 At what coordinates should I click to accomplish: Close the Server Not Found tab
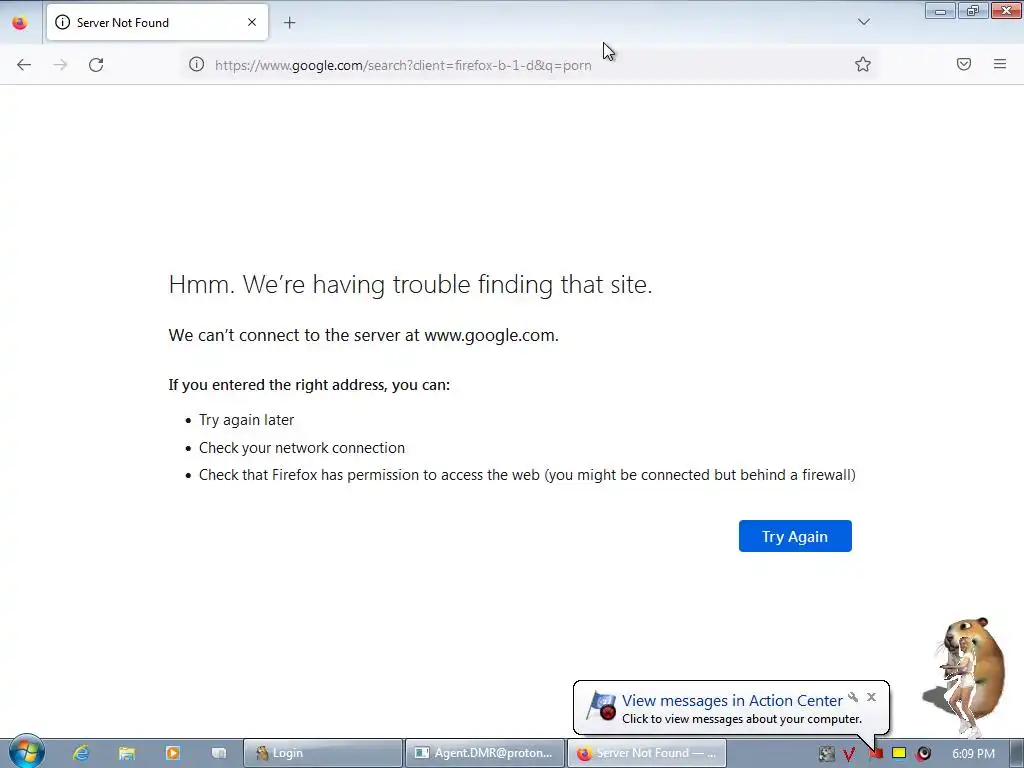click(252, 22)
